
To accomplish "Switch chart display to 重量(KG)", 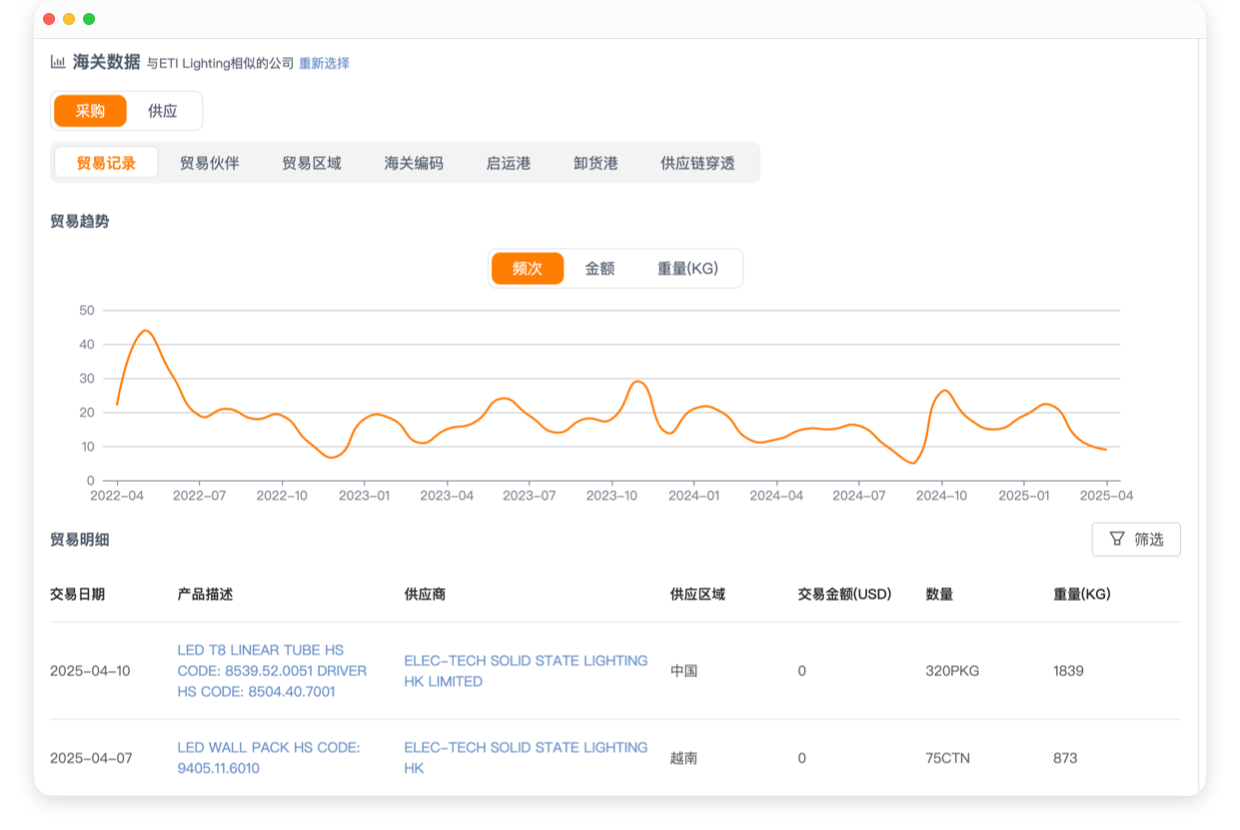I will pos(687,268).
